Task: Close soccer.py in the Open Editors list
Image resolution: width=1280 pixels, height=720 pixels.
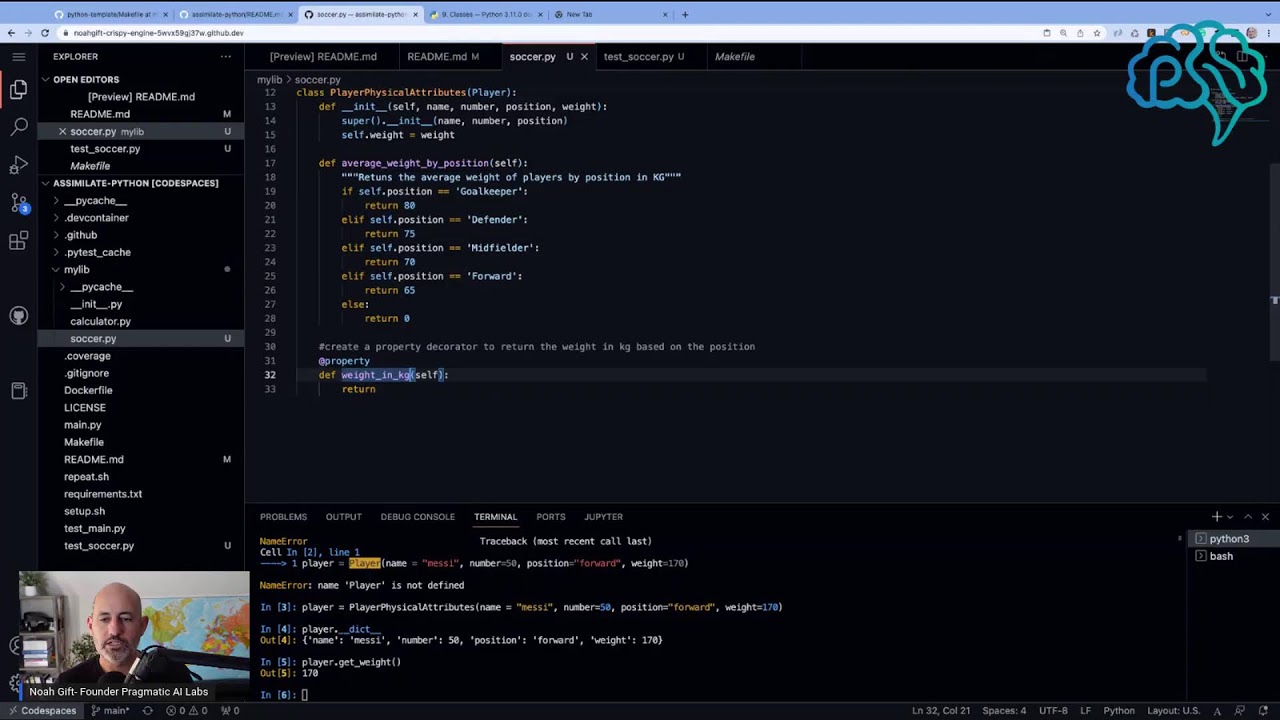Action: [x=62, y=131]
